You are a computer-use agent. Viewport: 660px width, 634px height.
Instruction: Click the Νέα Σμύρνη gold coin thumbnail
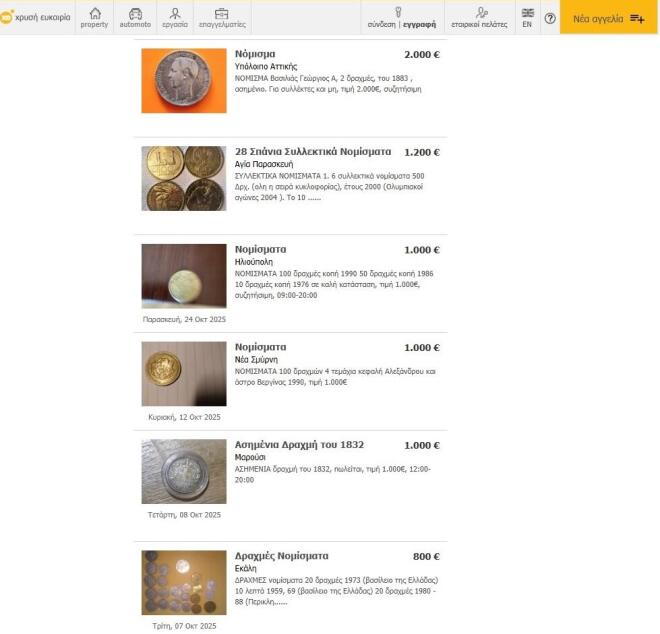pos(184,373)
